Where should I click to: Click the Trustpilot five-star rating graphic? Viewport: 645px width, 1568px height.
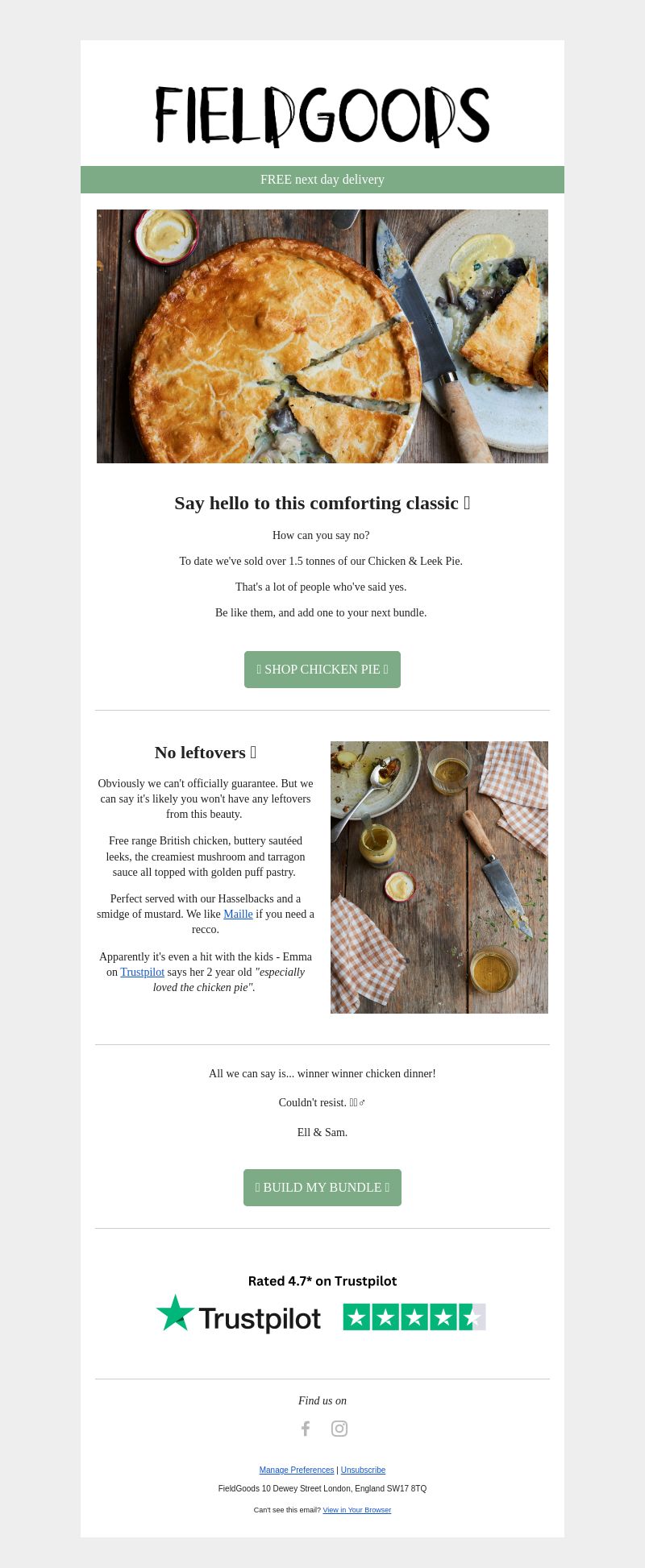414,1317
